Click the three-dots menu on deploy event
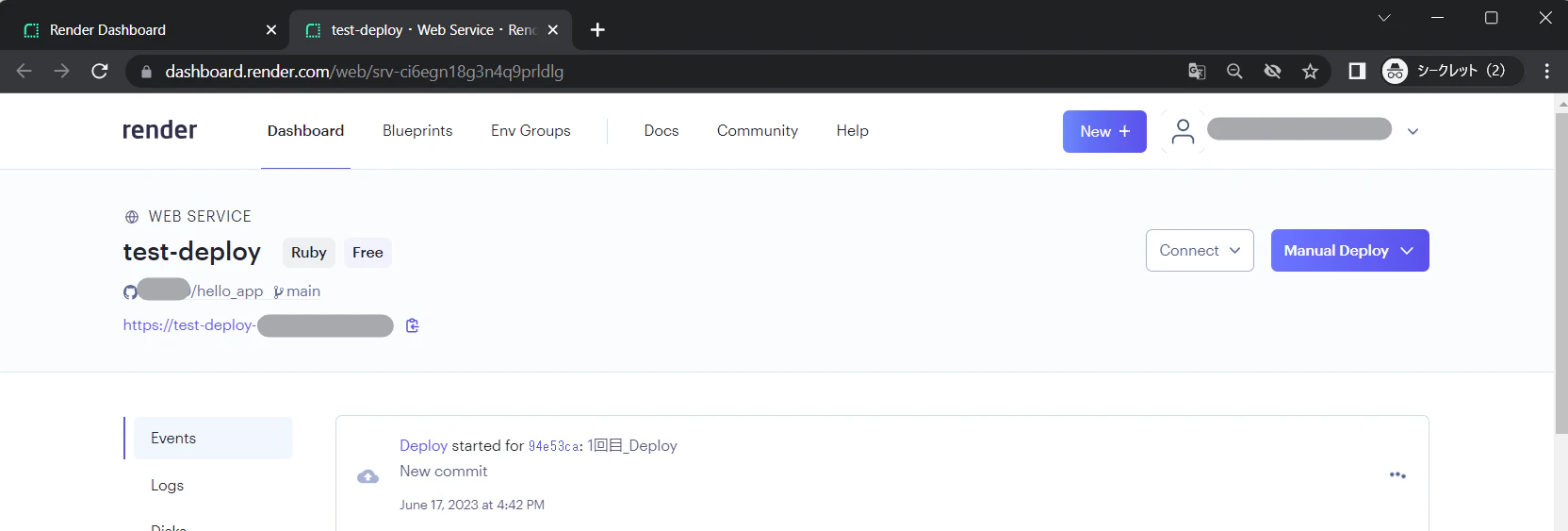Image resolution: width=1568 pixels, height=531 pixels. point(1397,475)
